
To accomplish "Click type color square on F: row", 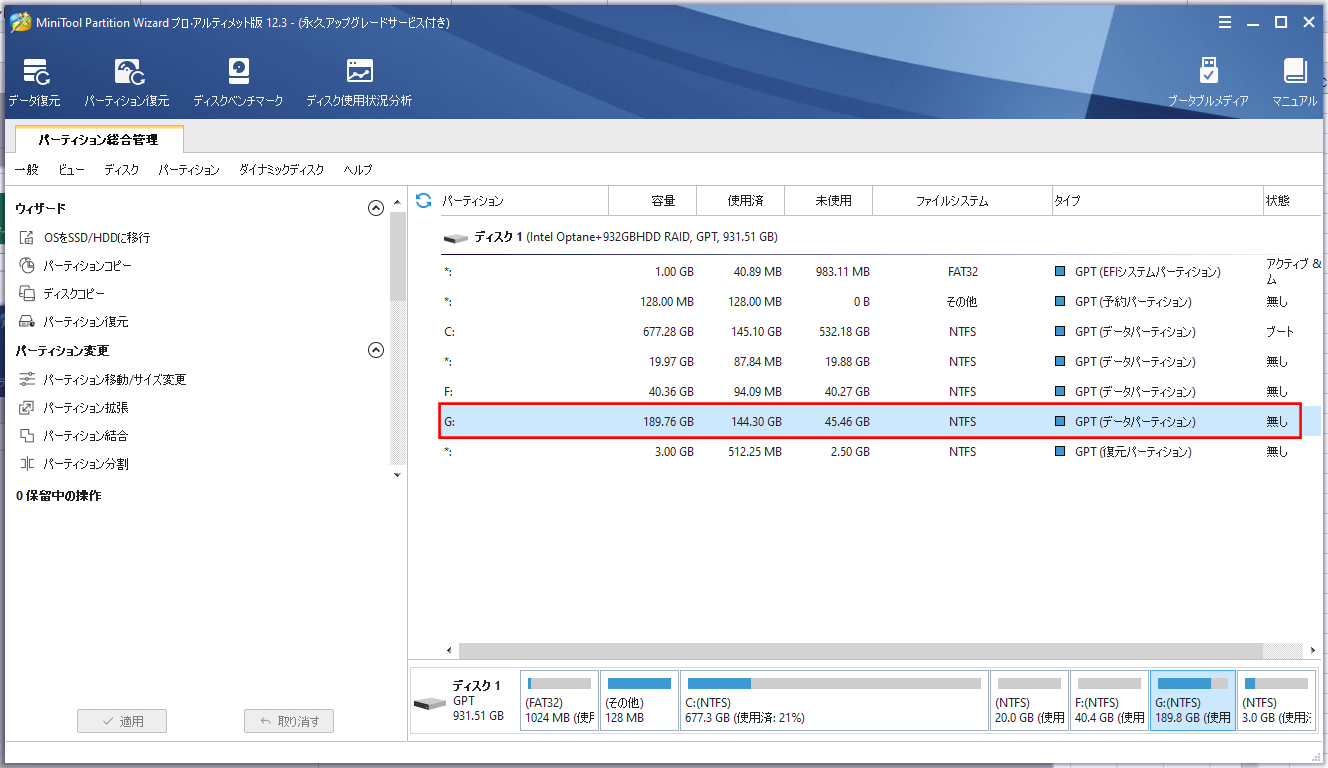I will (1060, 392).
